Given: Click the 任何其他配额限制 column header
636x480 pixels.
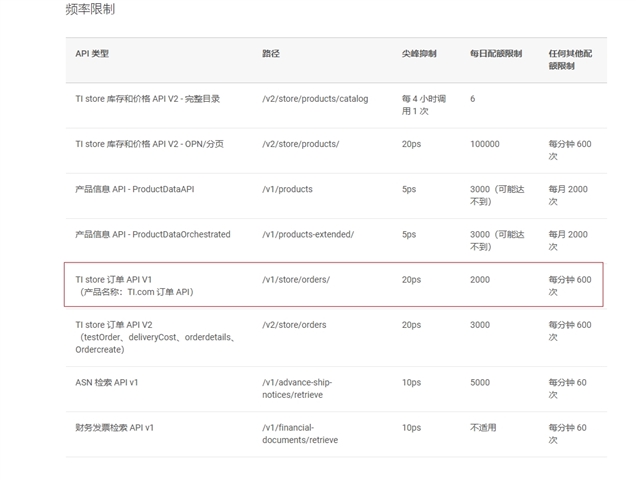Looking at the screenshot, I should pos(570,60).
